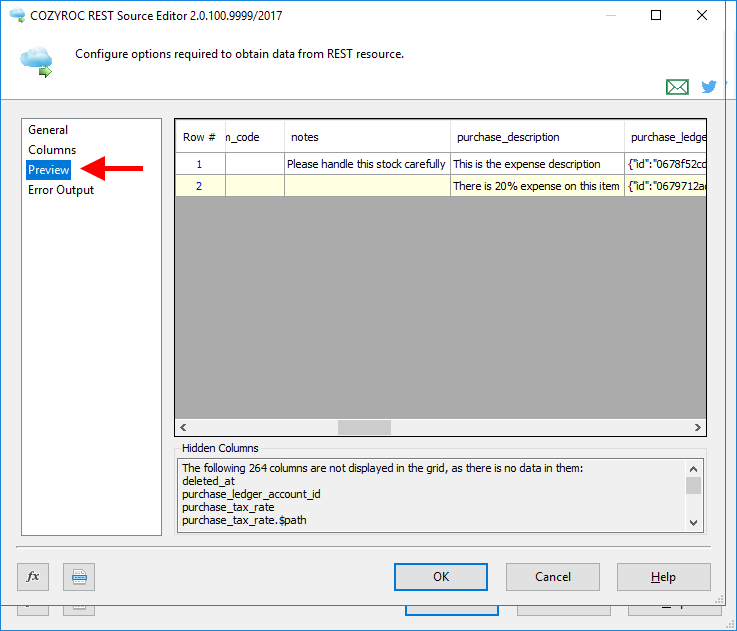Open the Twitter bird icon link

point(709,87)
